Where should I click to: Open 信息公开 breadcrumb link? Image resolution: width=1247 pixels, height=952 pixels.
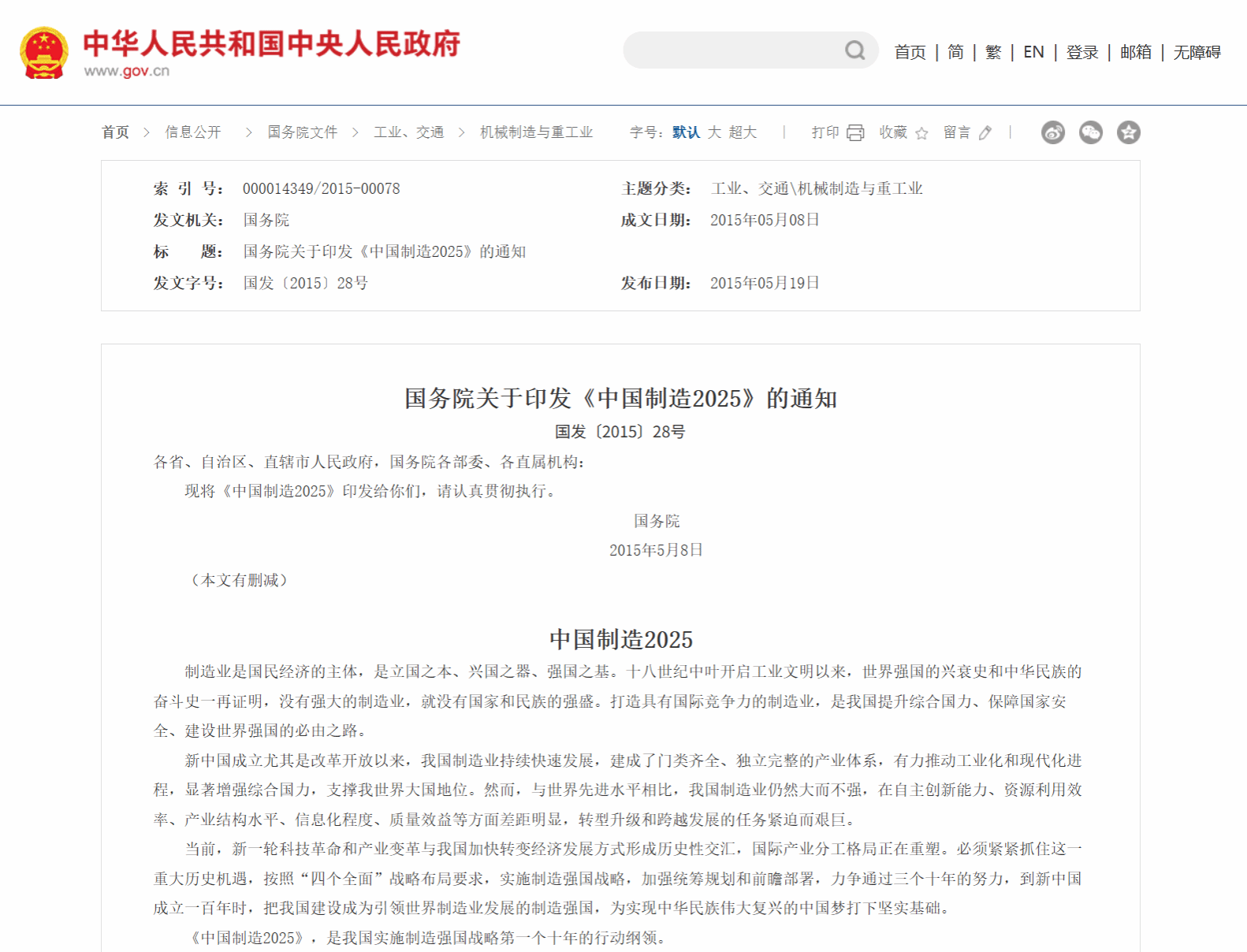click(x=193, y=132)
